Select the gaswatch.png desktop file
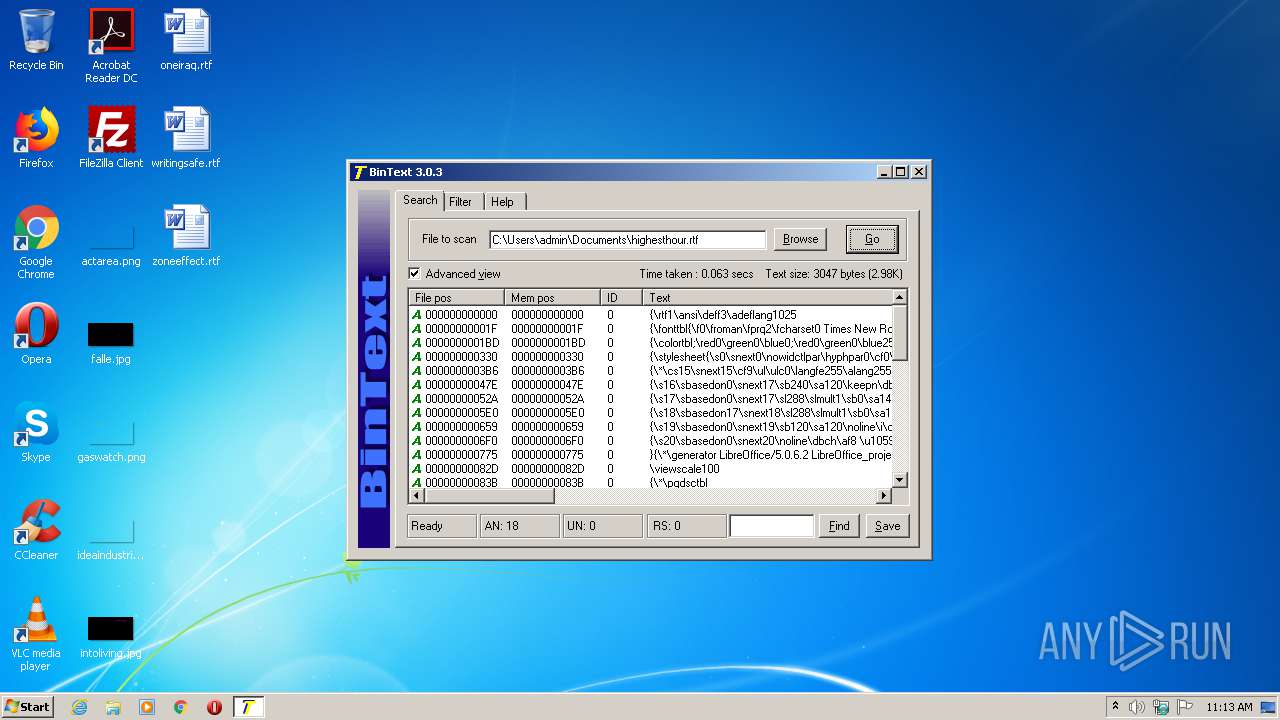The width and height of the screenshot is (1280, 720). click(111, 441)
